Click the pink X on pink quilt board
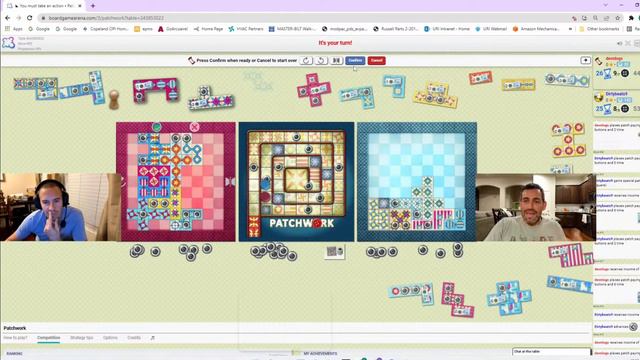 coord(194,127)
